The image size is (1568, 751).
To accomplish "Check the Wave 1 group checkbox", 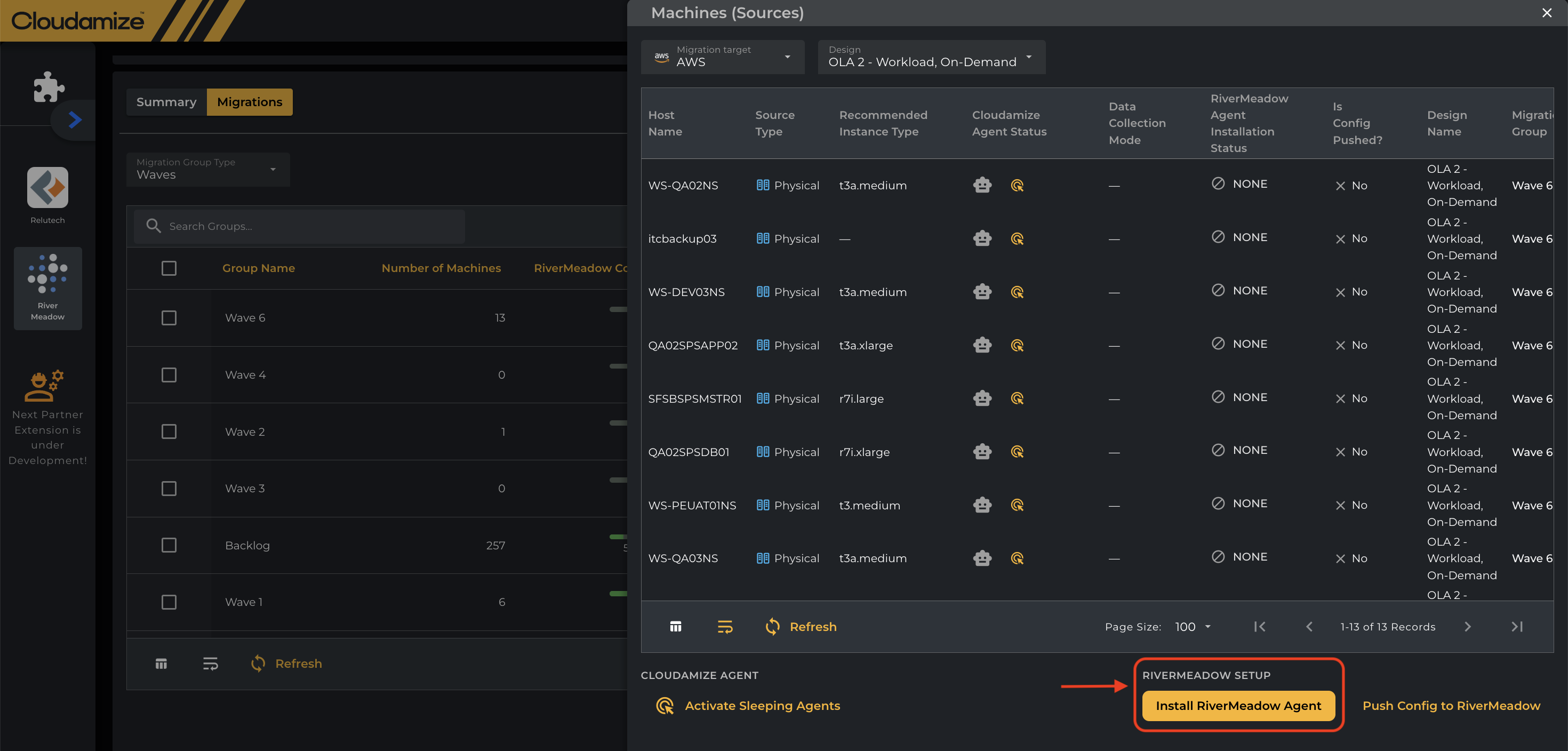I will point(169,602).
